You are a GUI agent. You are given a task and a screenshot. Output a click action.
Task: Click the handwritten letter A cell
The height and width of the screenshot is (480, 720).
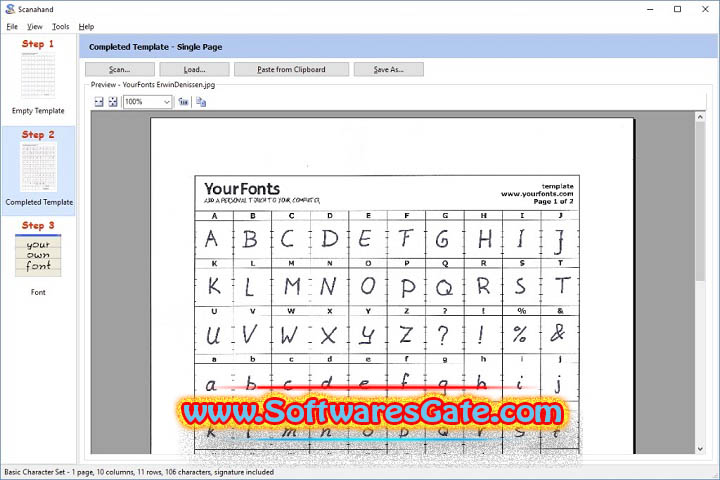[x=214, y=239]
